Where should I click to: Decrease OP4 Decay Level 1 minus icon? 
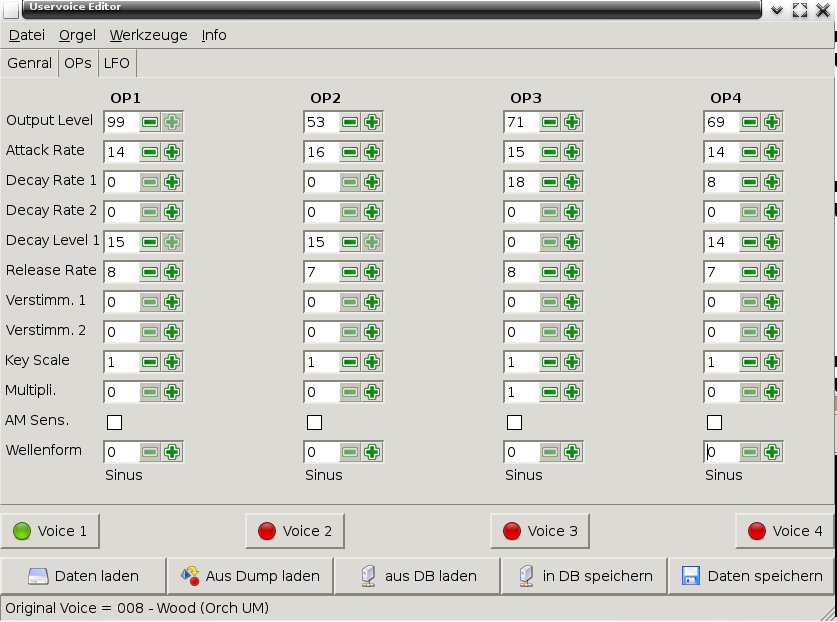click(x=750, y=242)
